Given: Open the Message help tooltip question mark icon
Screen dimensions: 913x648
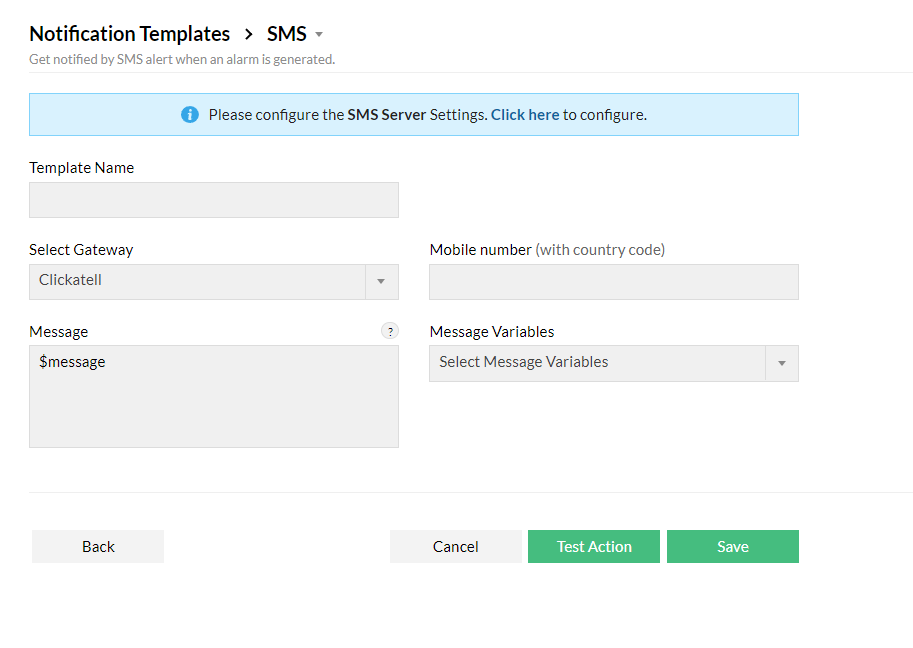Looking at the screenshot, I should (390, 330).
